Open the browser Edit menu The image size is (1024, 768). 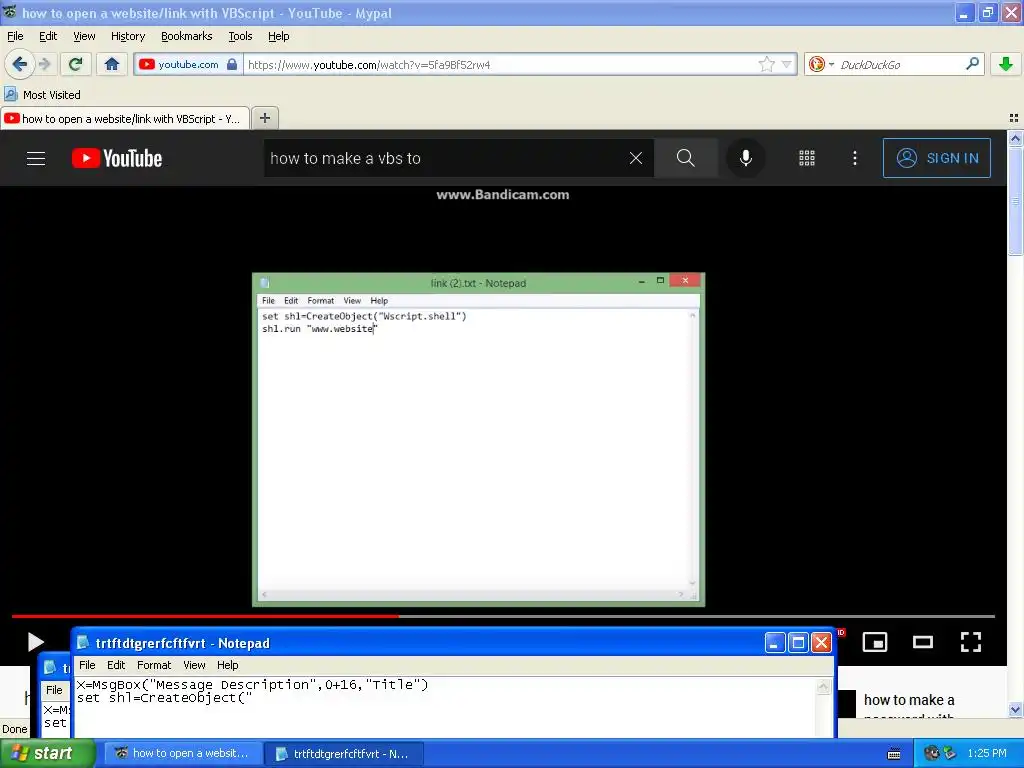click(48, 36)
